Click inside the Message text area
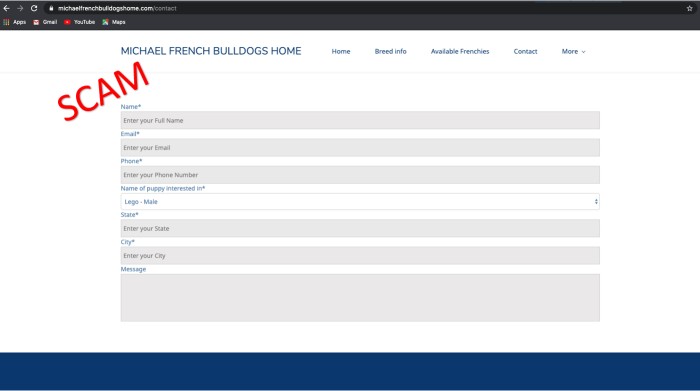The height and width of the screenshot is (391, 700). (x=360, y=297)
